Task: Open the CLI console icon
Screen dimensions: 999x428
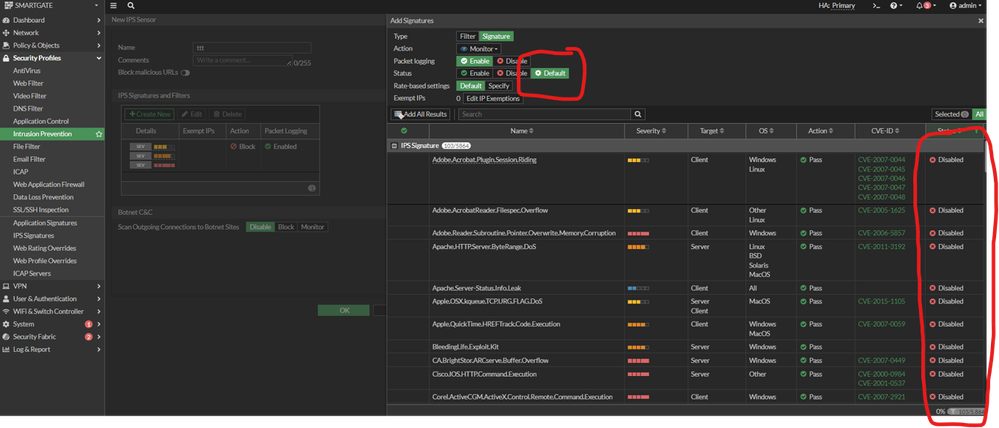Action: [877, 6]
